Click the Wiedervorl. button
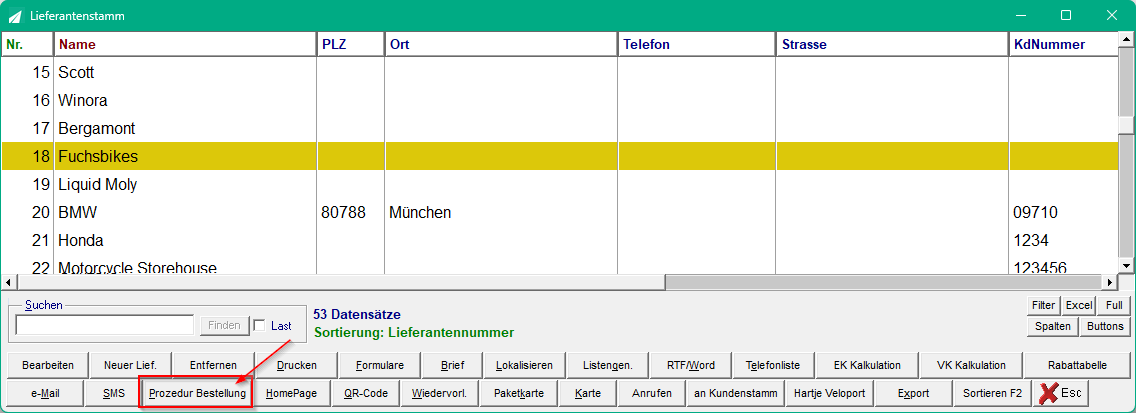1136x413 pixels. point(439,393)
